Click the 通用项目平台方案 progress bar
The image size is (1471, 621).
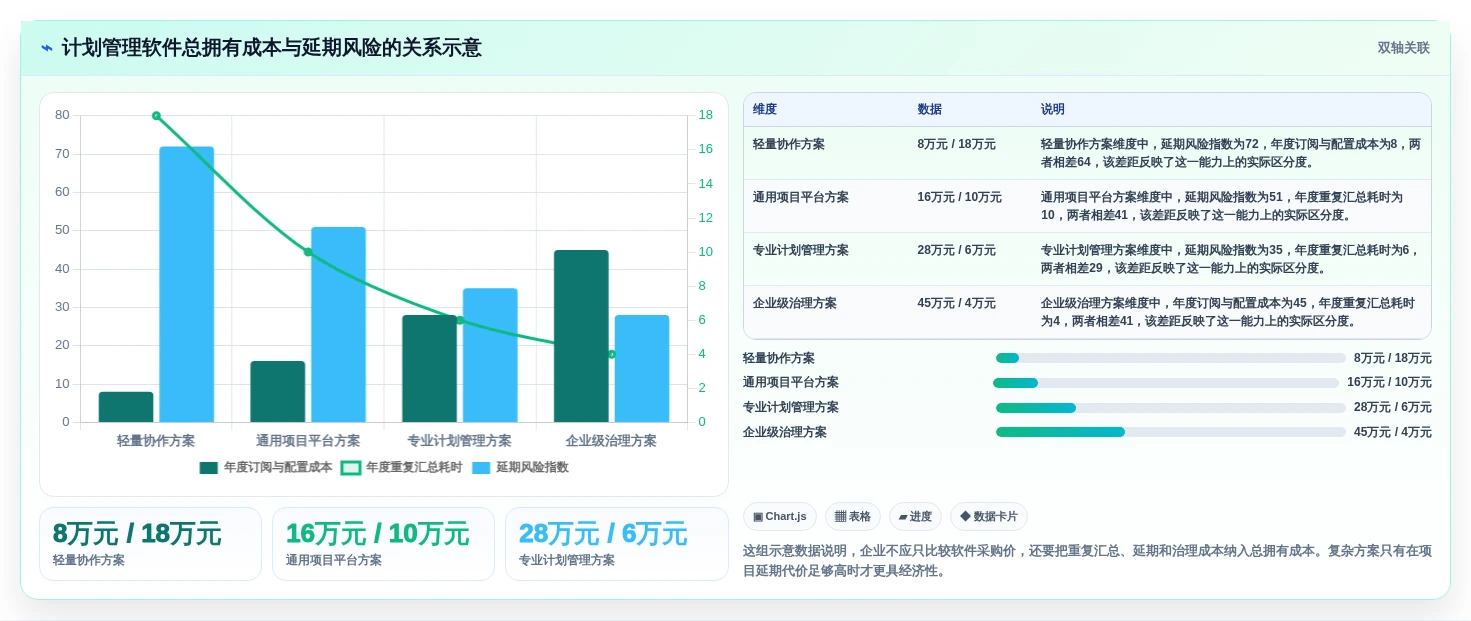(x=1166, y=383)
